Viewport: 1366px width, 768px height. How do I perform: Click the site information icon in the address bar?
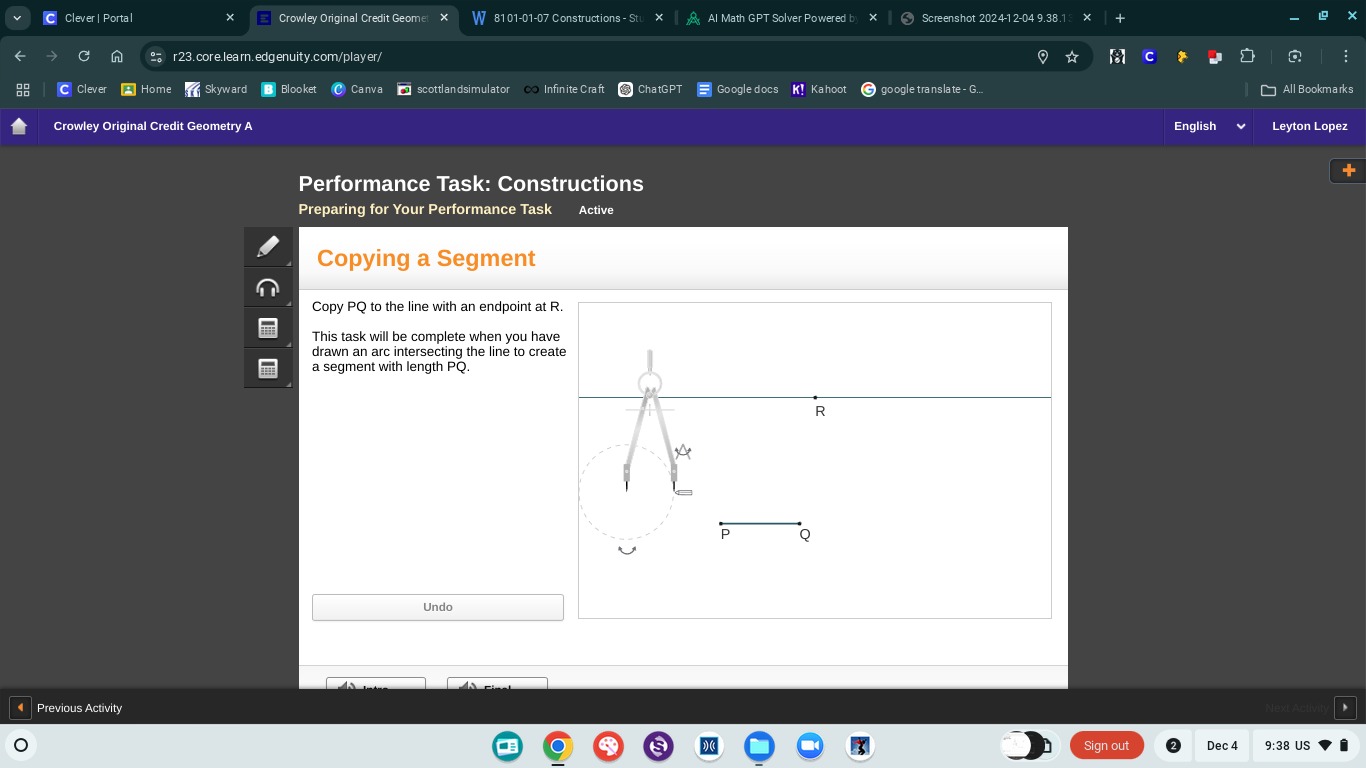point(155,57)
